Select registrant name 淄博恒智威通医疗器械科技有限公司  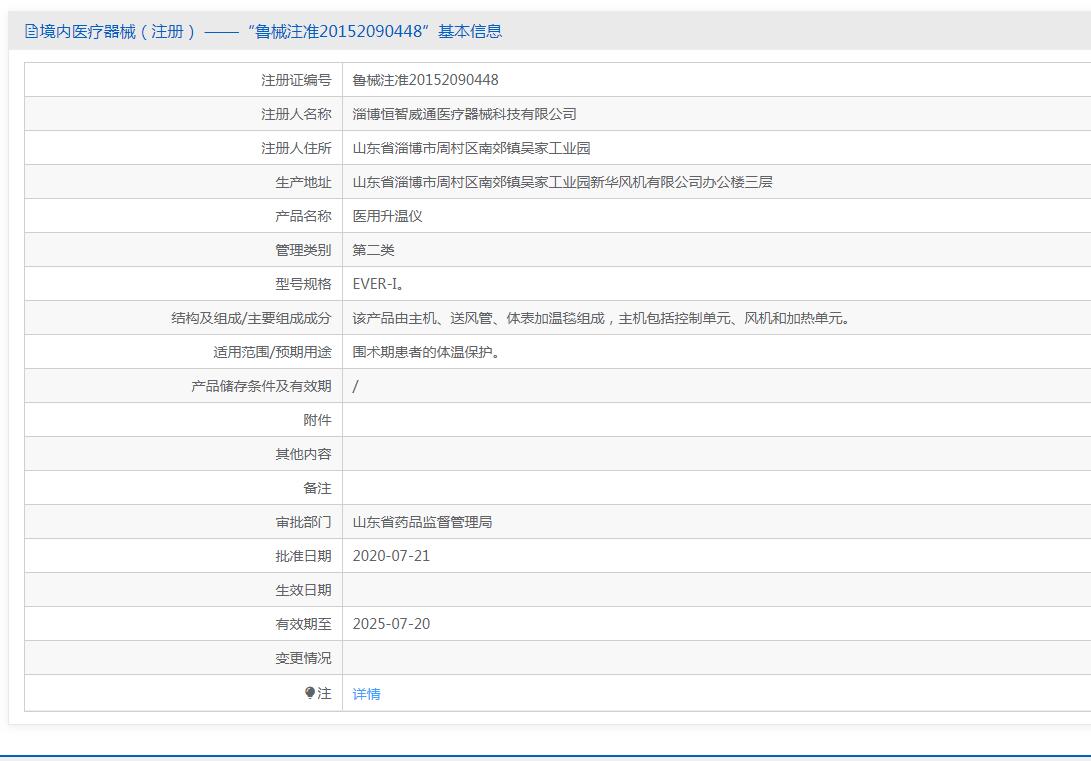(x=464, y=114)
